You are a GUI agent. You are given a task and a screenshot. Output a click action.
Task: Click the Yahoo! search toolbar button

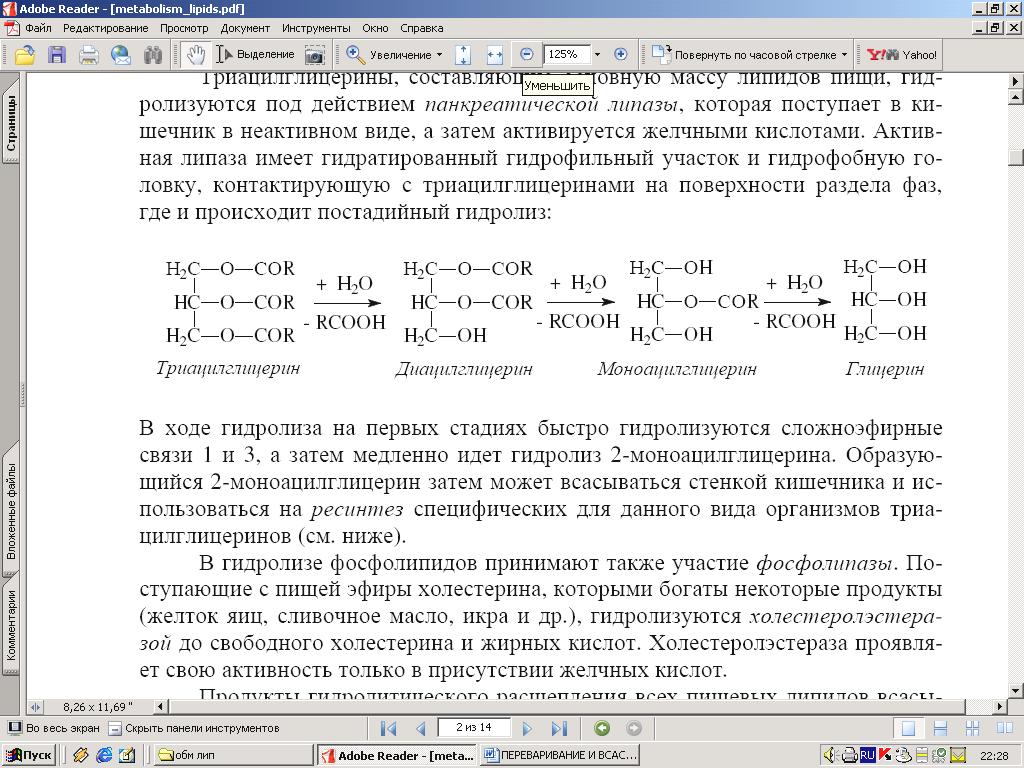click(x=902, y=55)
